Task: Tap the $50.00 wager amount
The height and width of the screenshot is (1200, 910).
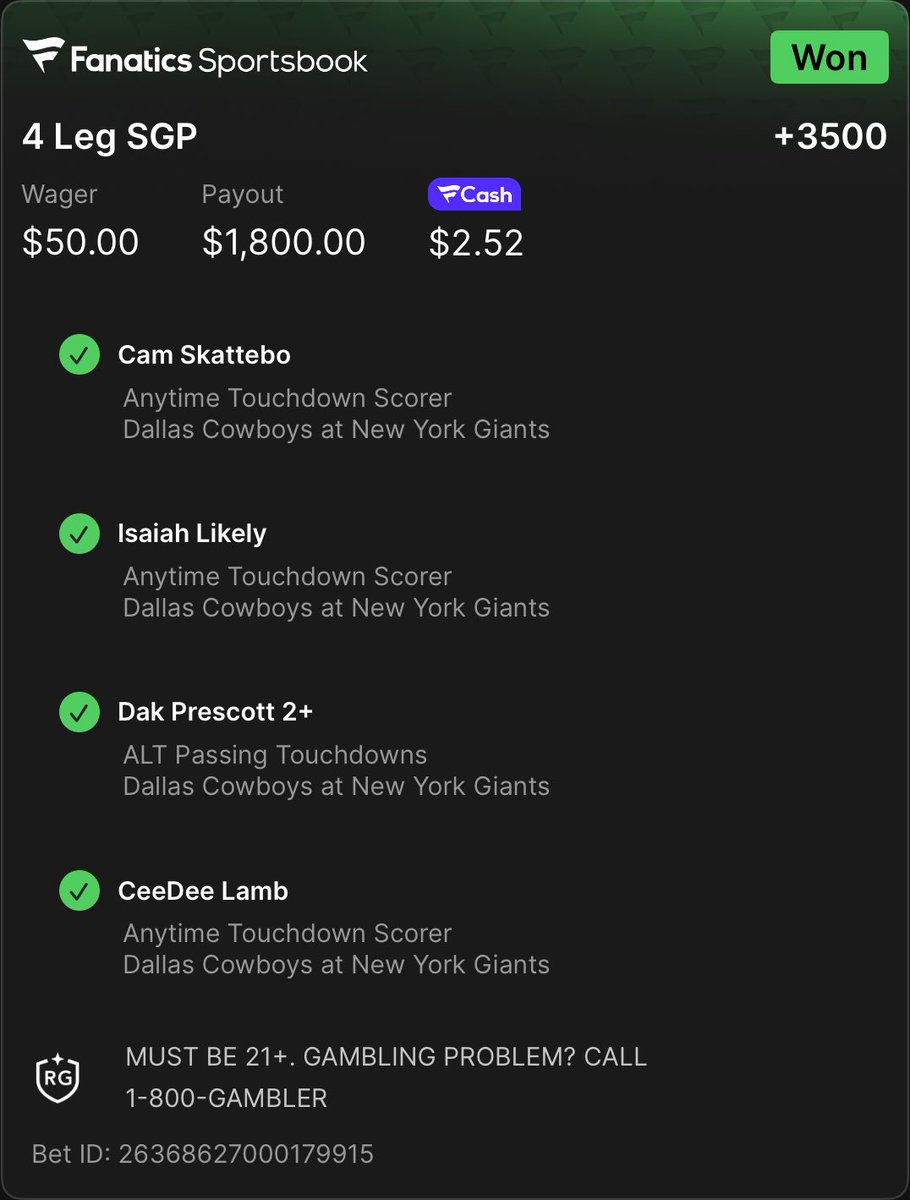Action: (80, 242)
